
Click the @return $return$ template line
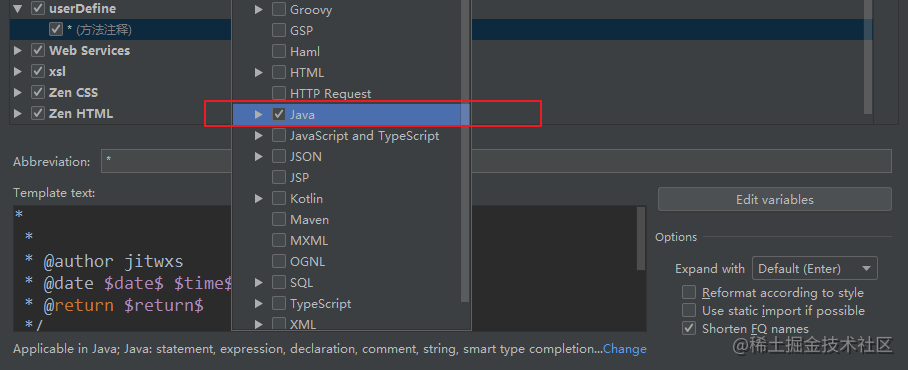(x=114, y=305)
